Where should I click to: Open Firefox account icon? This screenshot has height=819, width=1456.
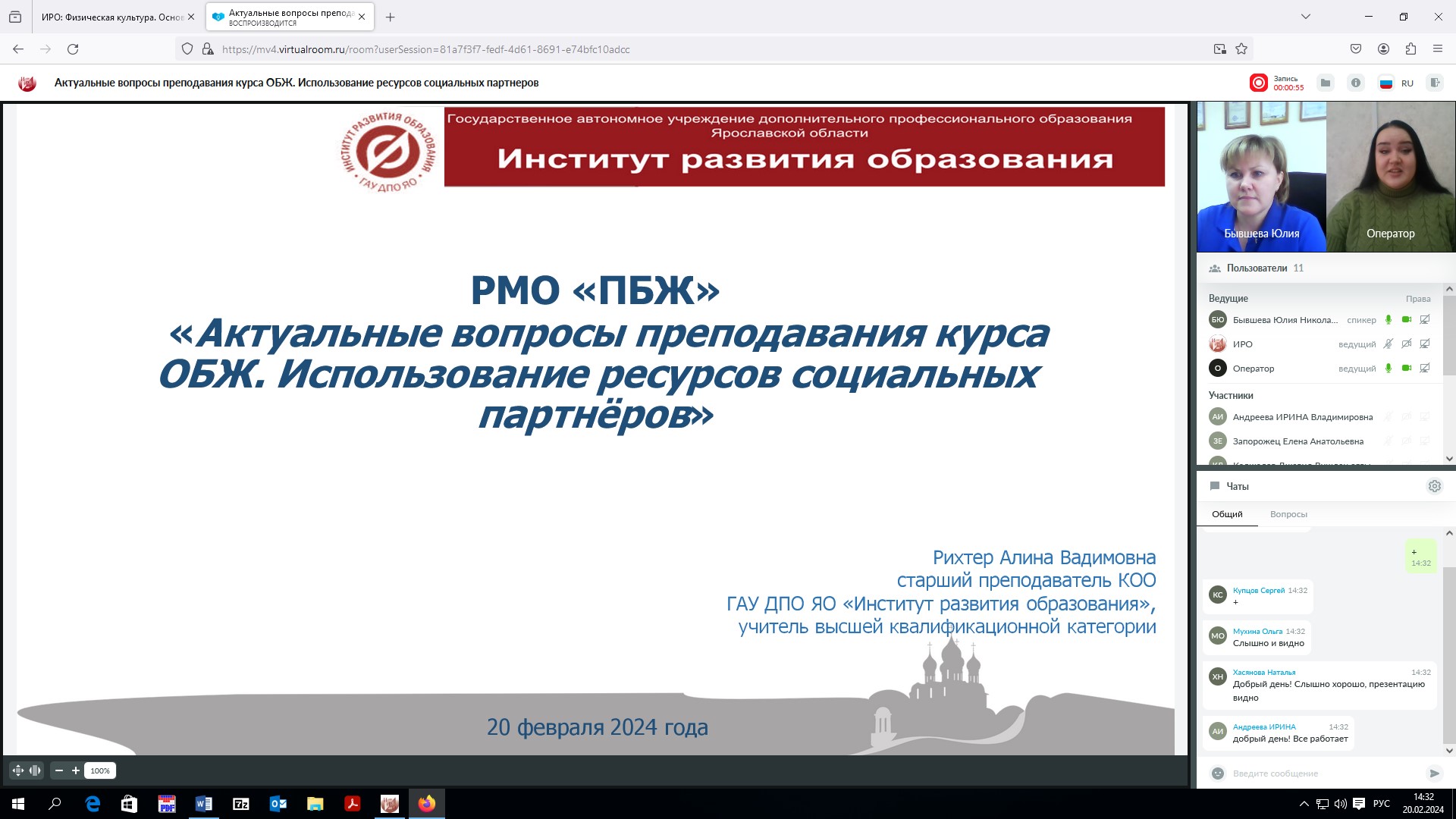[1383, 49]
